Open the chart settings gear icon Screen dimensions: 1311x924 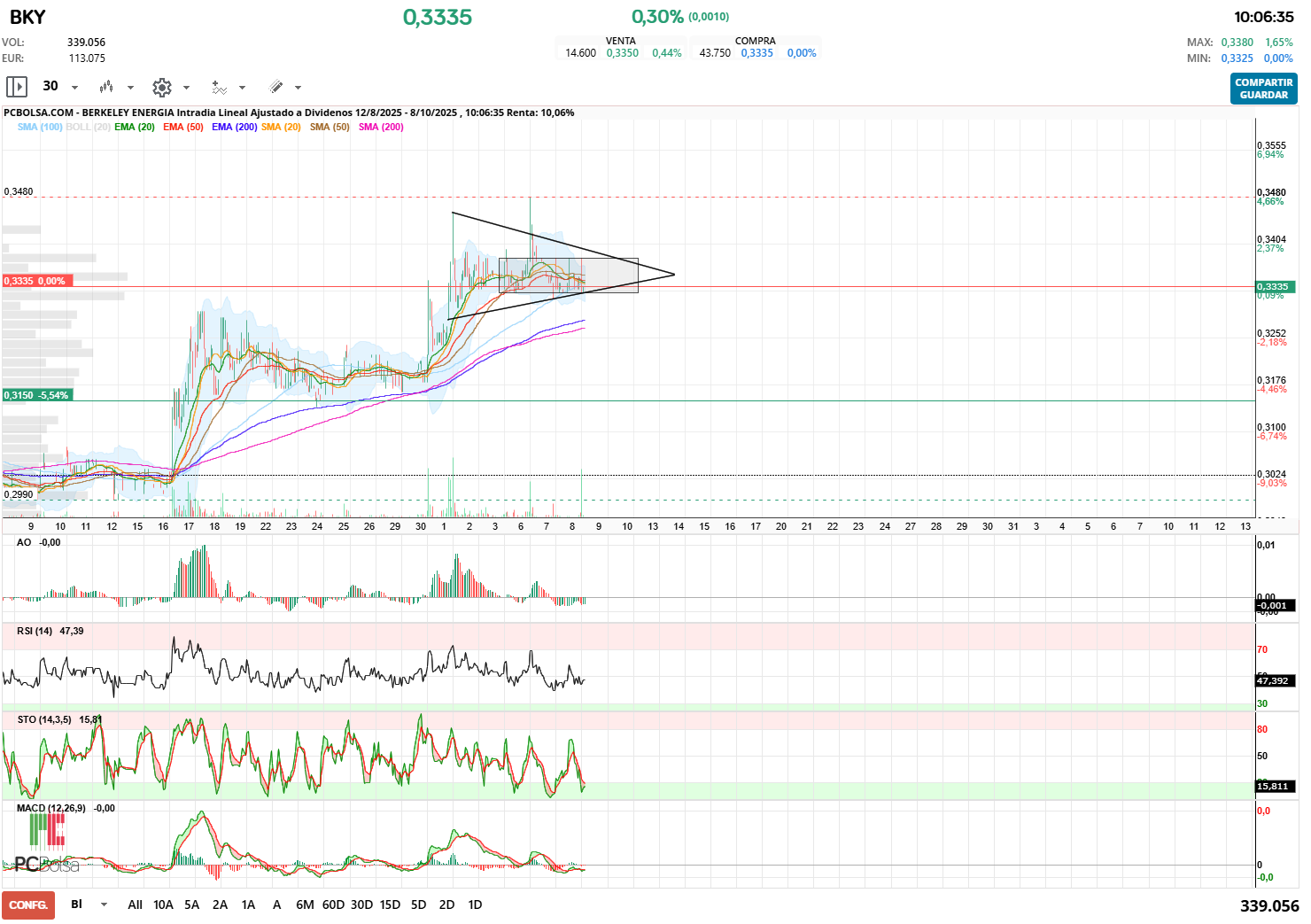point(162,87)
